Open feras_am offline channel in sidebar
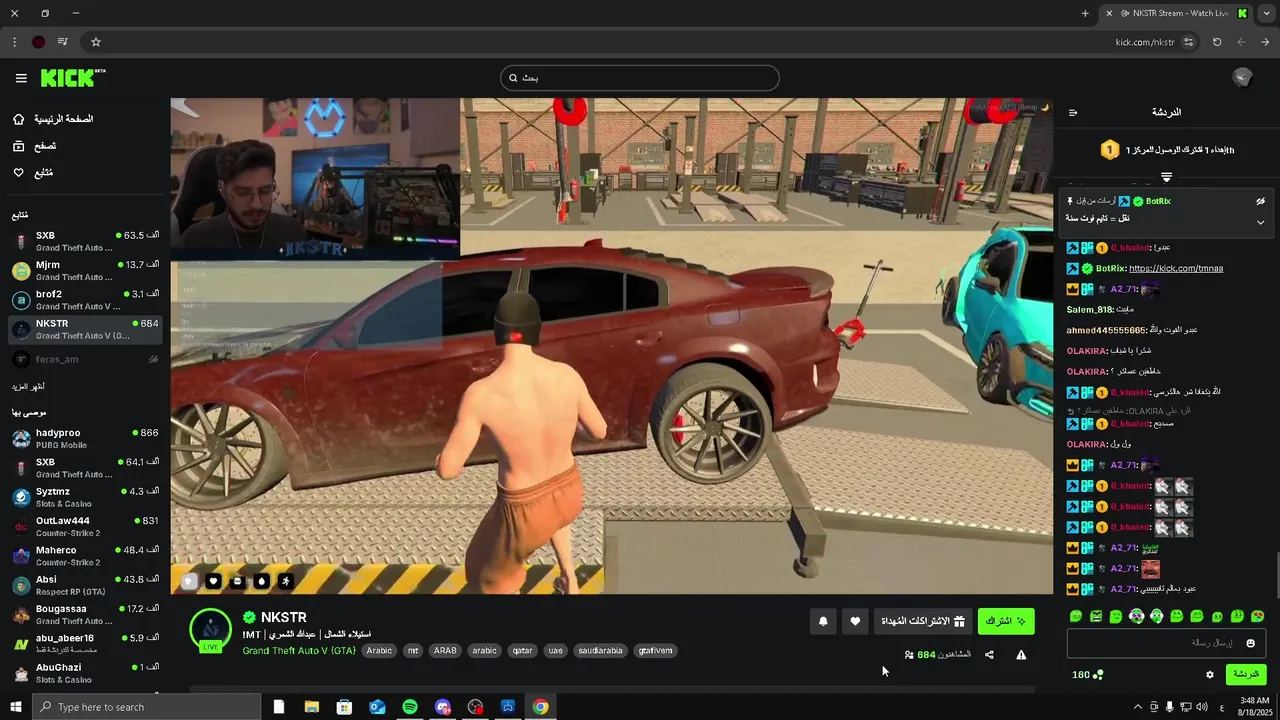The image size is (1280, 720). [85, 359]
